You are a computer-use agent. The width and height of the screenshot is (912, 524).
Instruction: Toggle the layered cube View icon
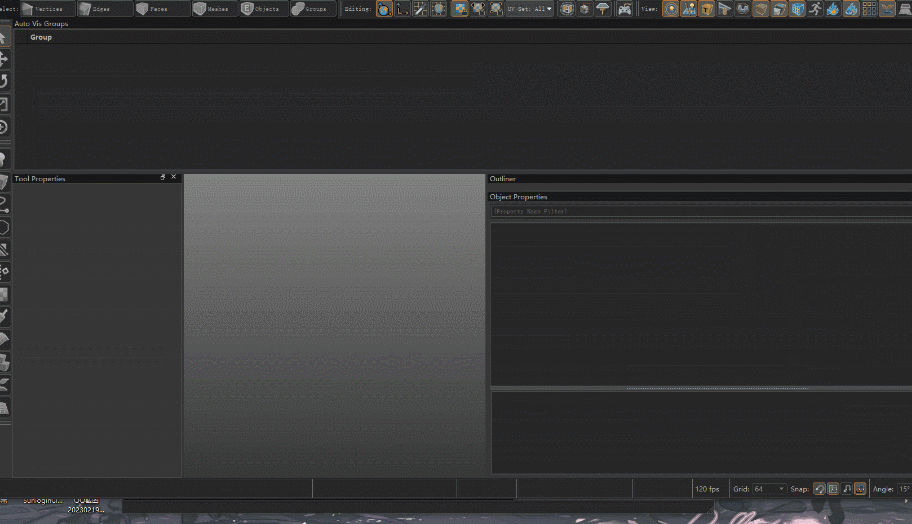pyautogui.click(x=779, y=9)
